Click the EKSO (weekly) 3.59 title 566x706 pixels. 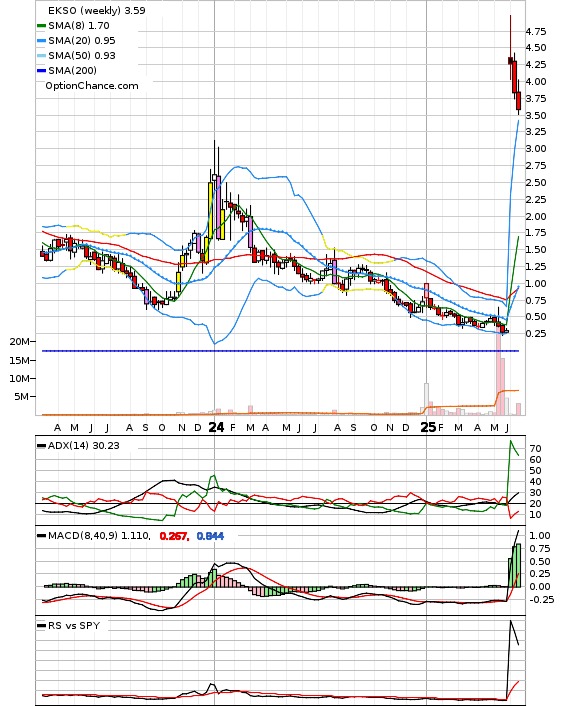tap(97, 10)
